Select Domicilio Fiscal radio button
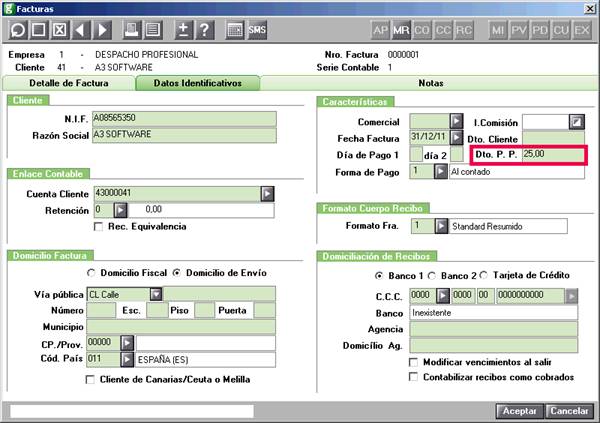The height and width of the screenshot is (423, 600). [x=91, y=273]
